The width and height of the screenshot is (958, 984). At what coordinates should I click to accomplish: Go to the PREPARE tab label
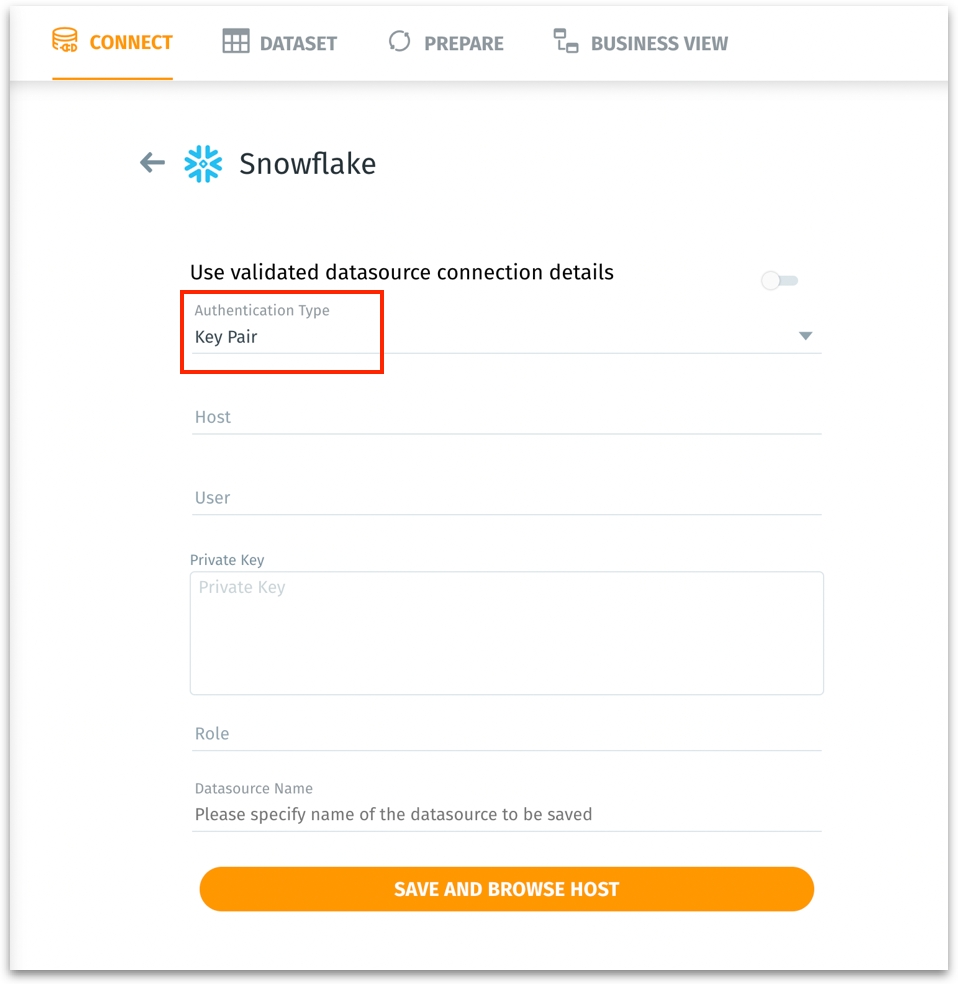point(463,43)
